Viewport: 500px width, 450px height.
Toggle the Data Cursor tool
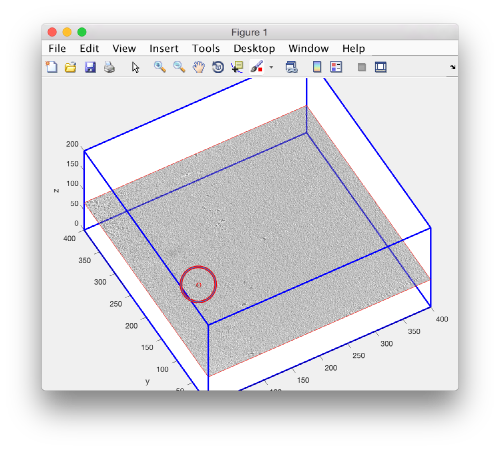click(237, 67)
